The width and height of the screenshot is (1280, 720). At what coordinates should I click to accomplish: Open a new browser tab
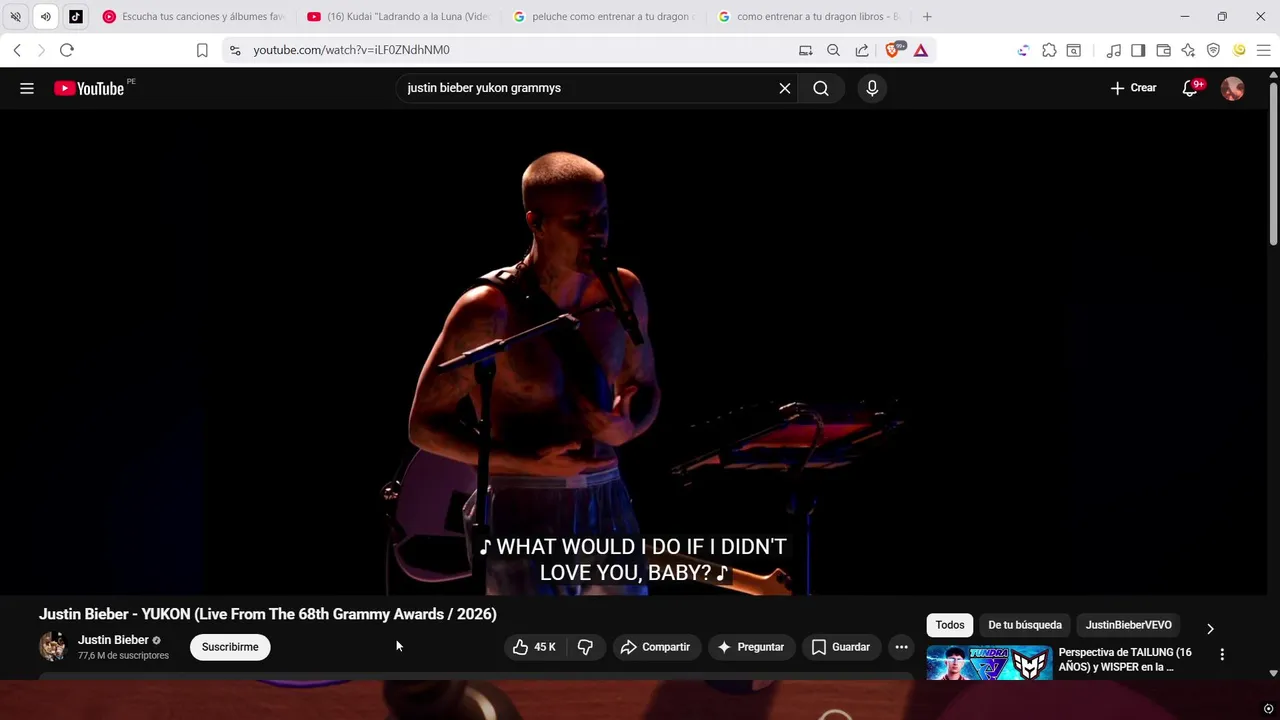click(x=927, y=16)
